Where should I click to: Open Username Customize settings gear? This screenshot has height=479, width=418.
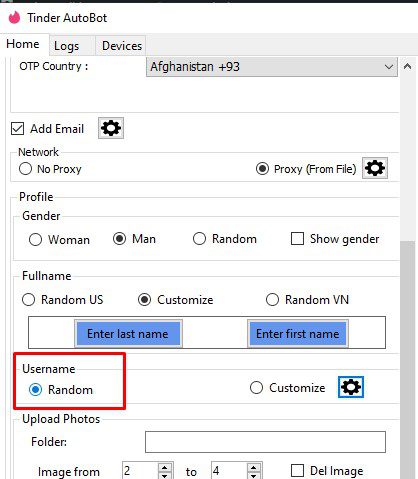coord(351,387)
